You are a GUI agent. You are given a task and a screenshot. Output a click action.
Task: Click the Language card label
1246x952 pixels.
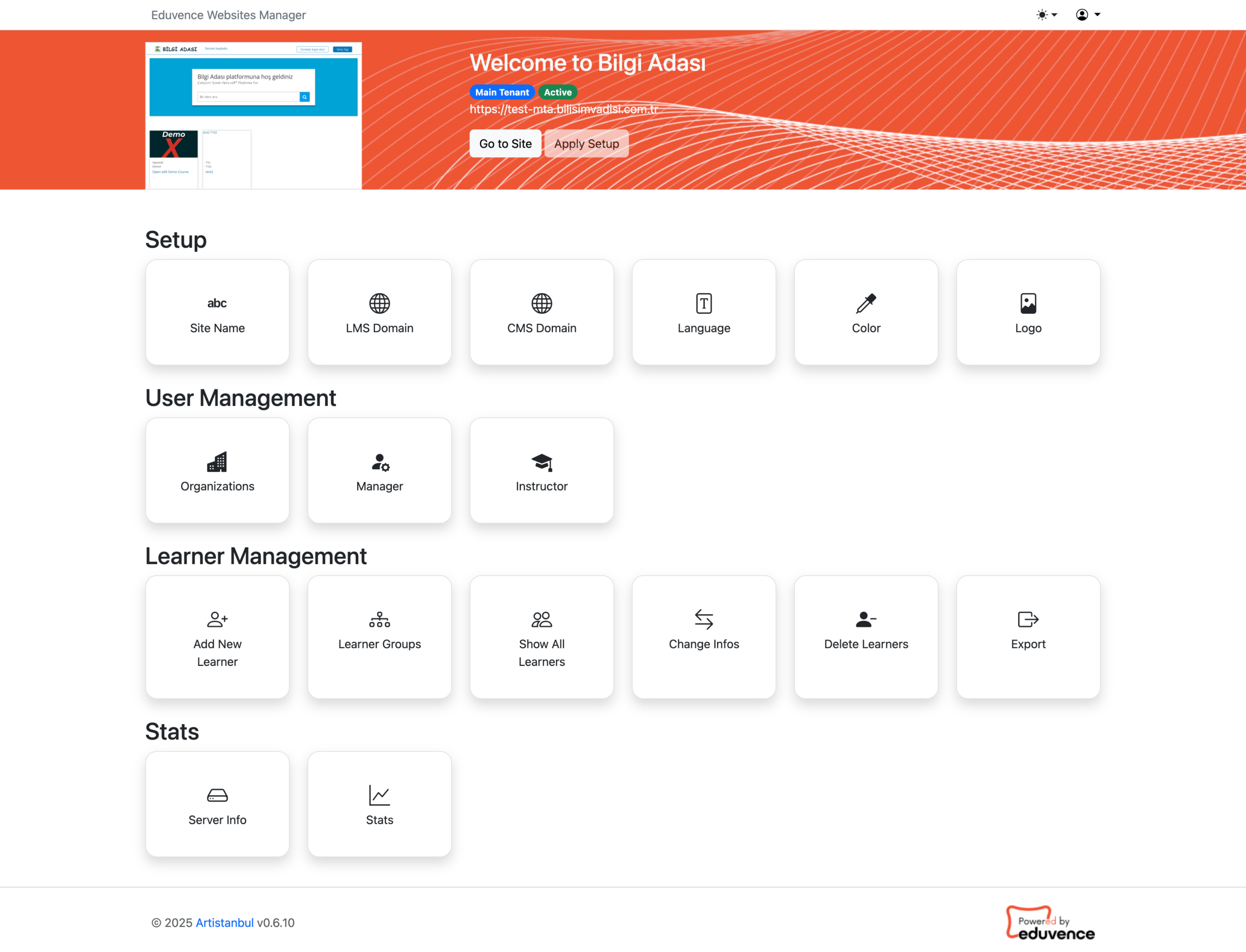click(x=704, y=328)
